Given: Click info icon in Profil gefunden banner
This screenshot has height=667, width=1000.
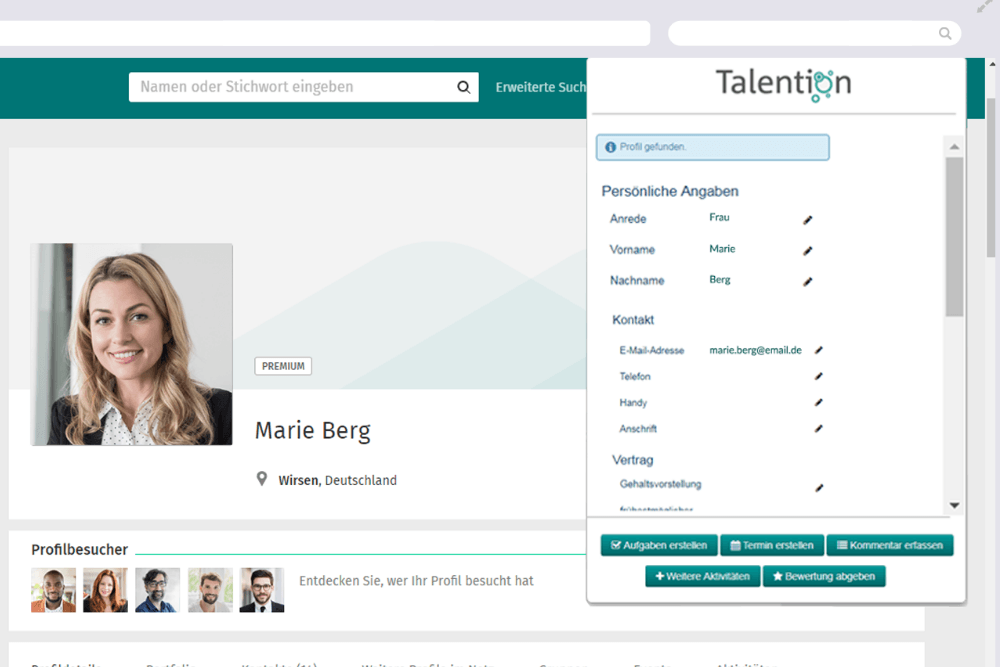Looking at the screenshot, I should click(x=610, y=147).
